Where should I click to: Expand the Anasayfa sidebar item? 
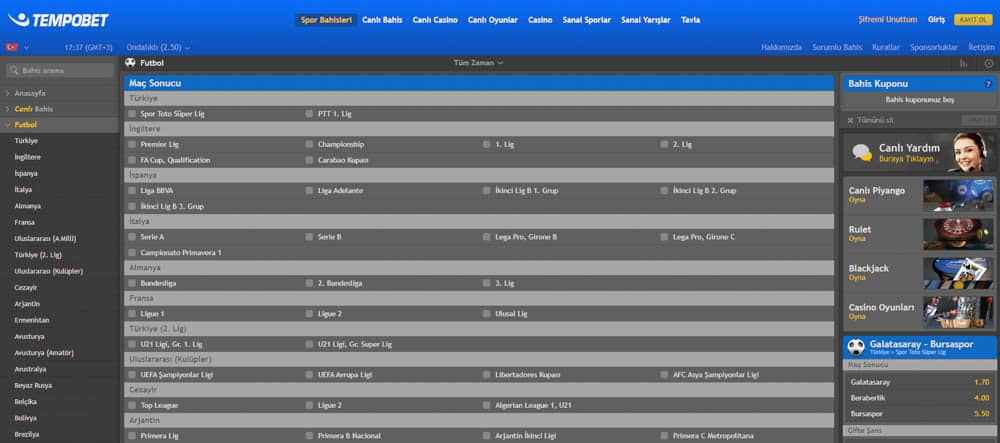click(x=30, y=93)
